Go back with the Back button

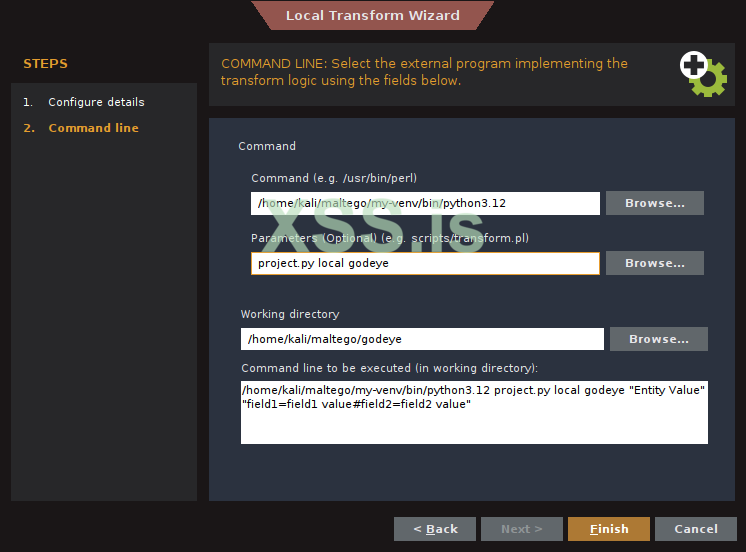(435, 529)
